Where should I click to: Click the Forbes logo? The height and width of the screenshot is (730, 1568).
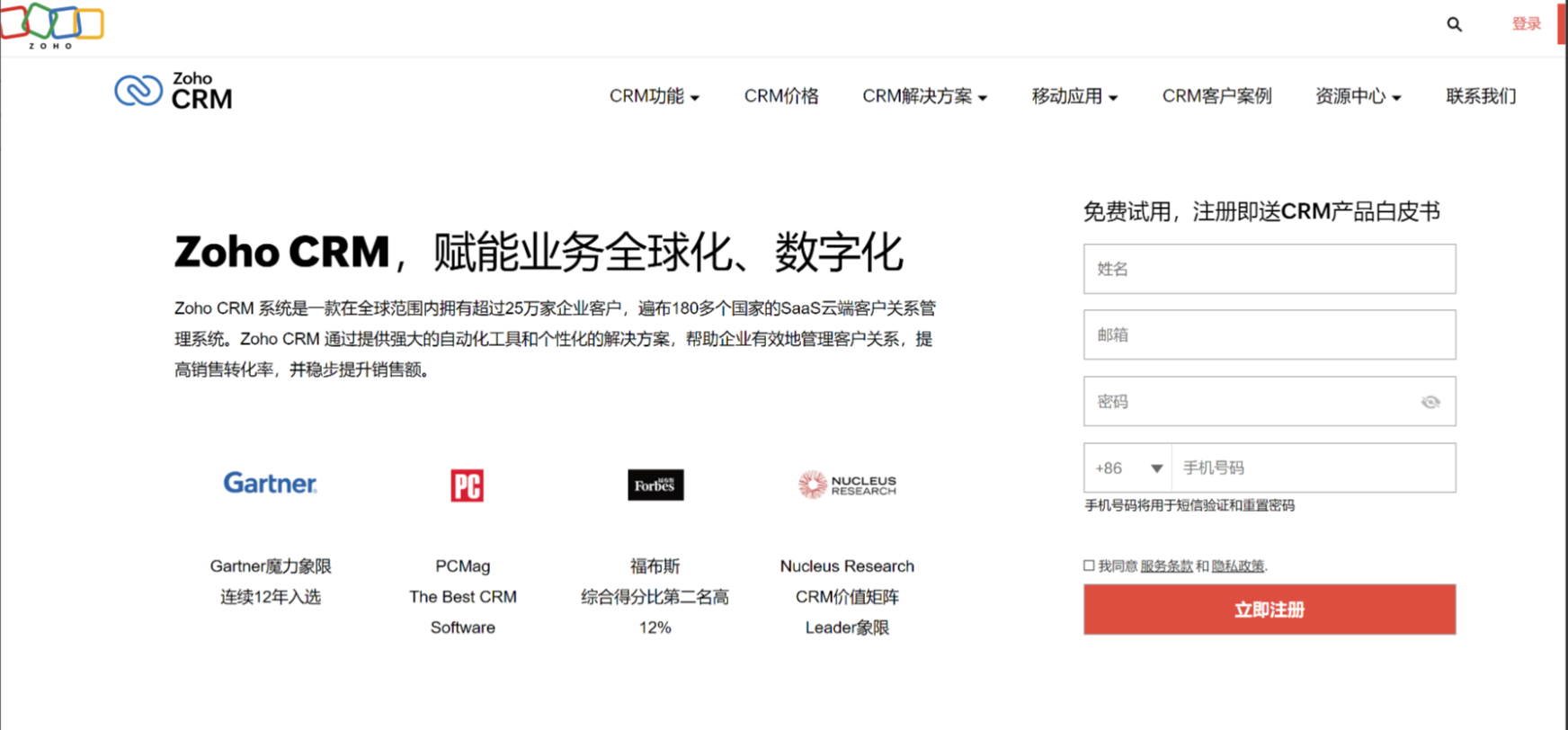pyautogui.click(x=655, y=485)
